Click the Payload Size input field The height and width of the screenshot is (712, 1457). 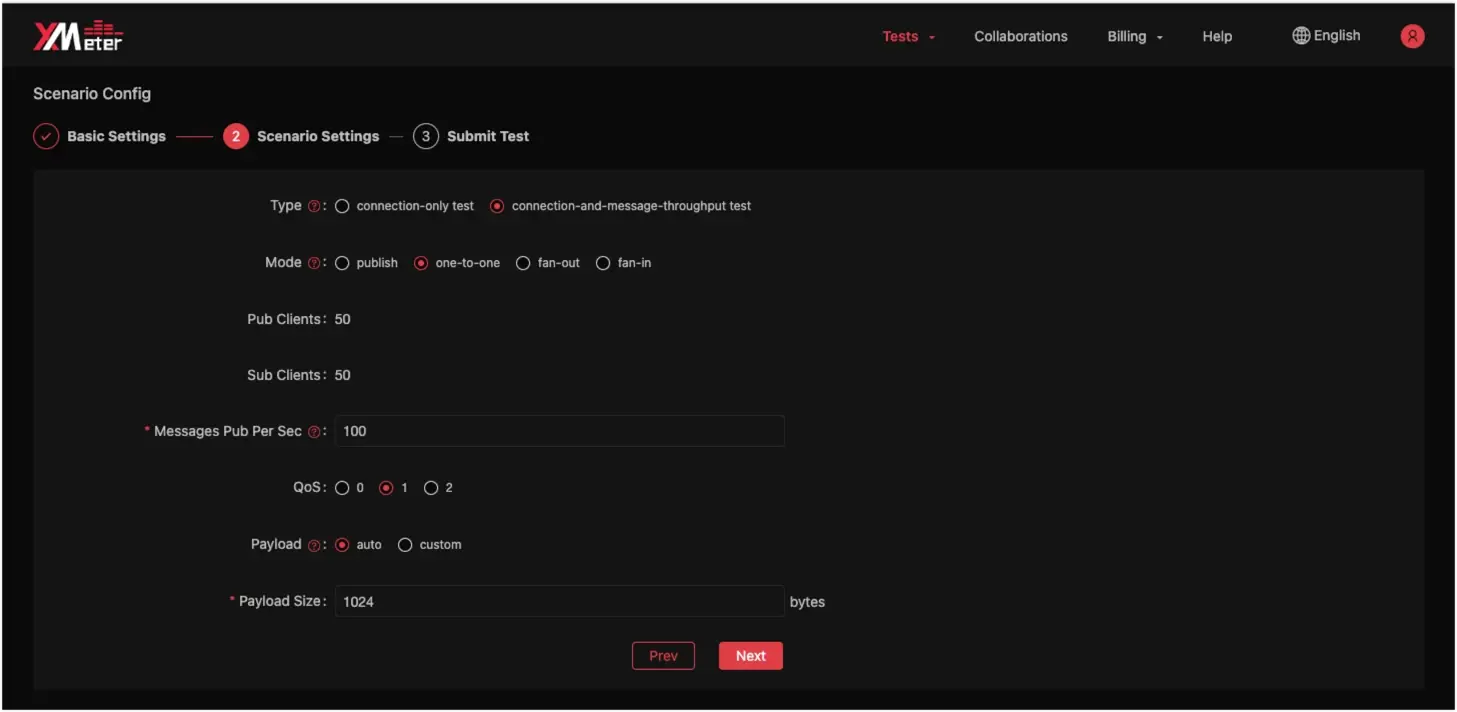click(x=559, y=602)
